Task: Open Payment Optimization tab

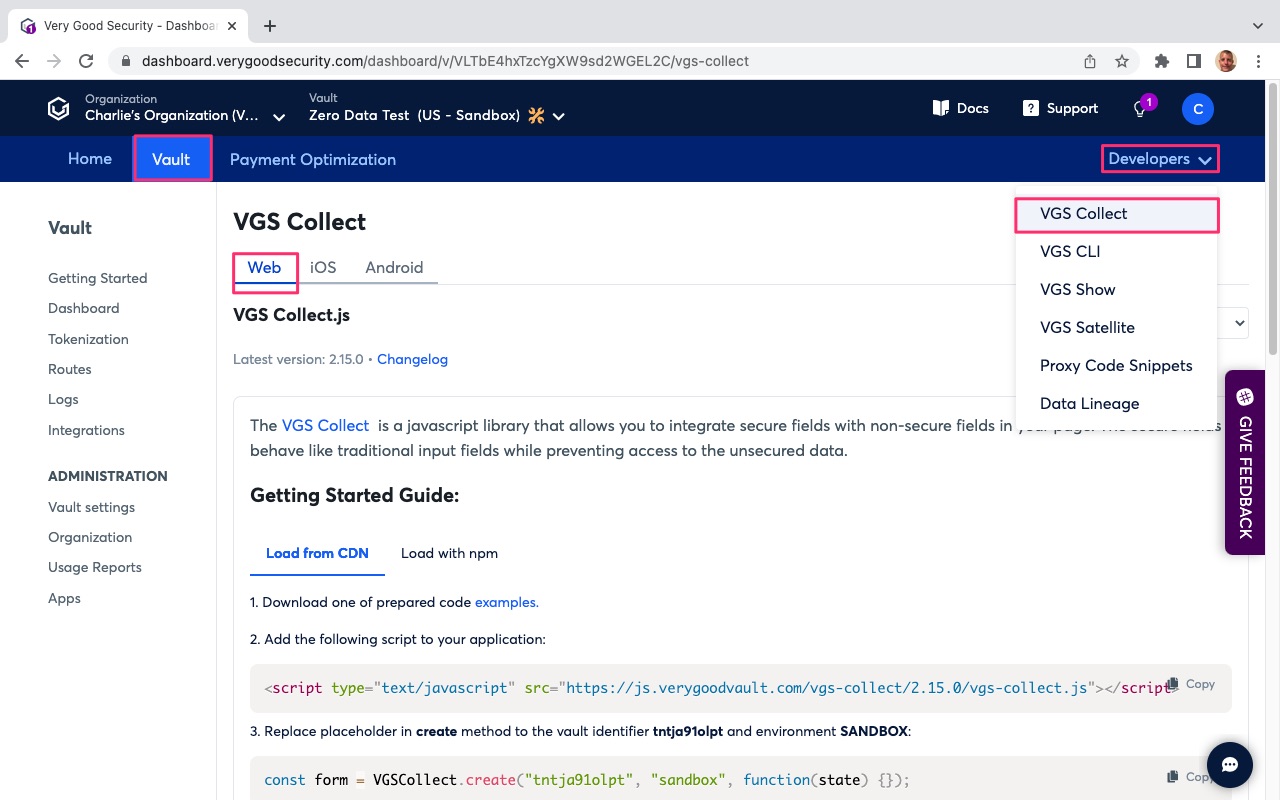Action: pyautogui.click(x=313, y=159)
